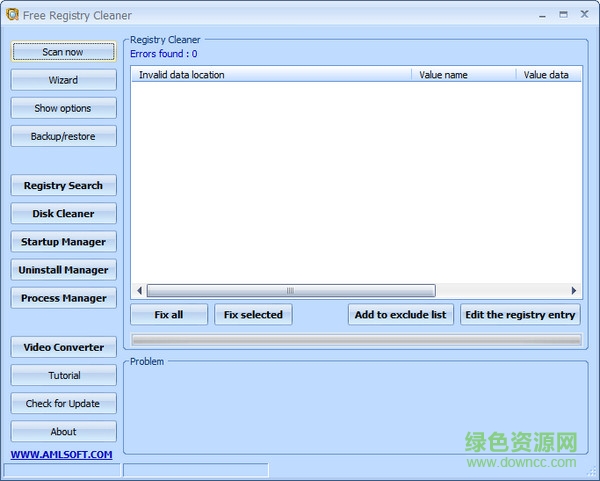The image size is (600, 481).
Task: Open Show options settings
Action: pos(63,108)
